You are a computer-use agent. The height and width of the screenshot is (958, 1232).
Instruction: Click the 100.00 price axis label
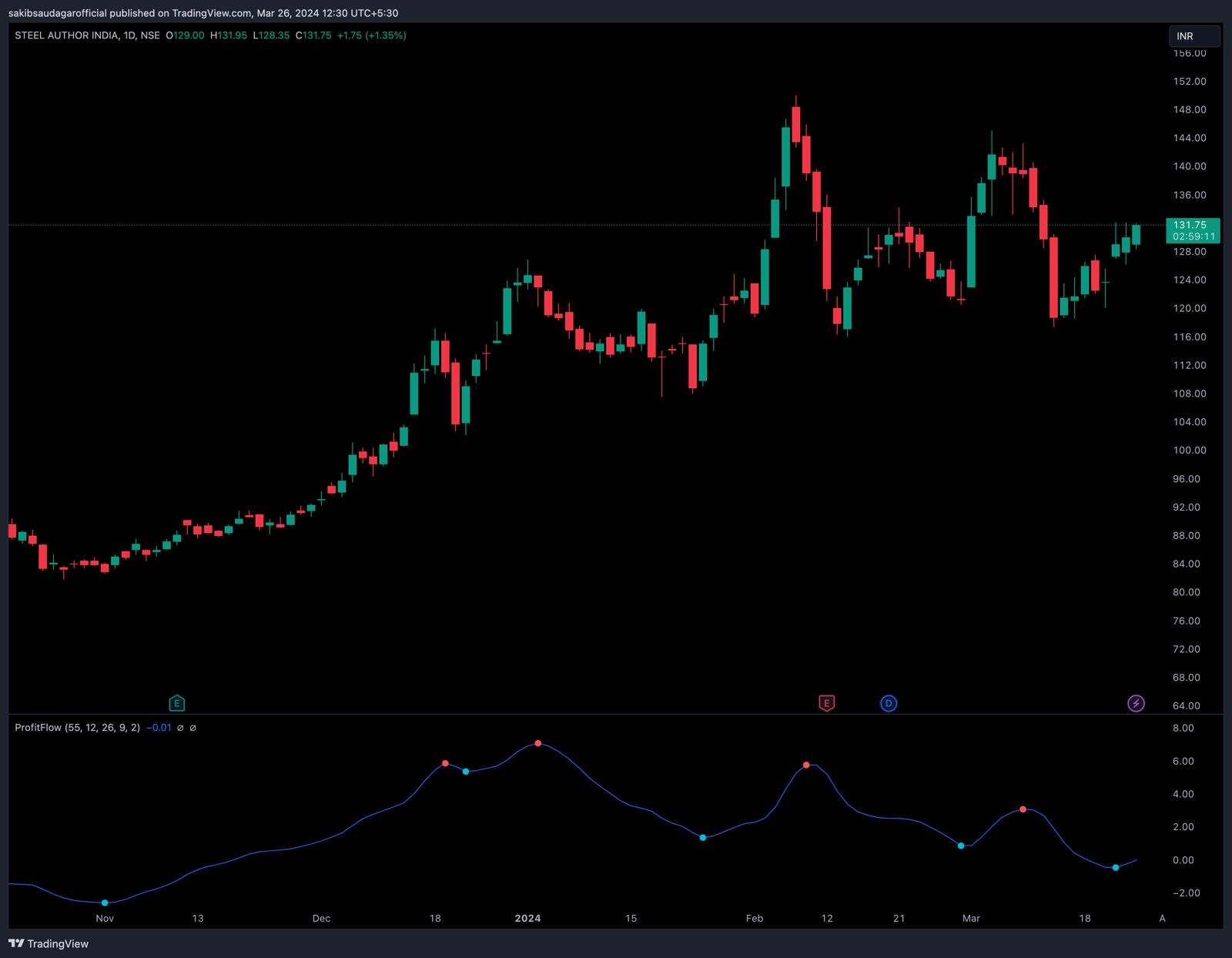1190,450
